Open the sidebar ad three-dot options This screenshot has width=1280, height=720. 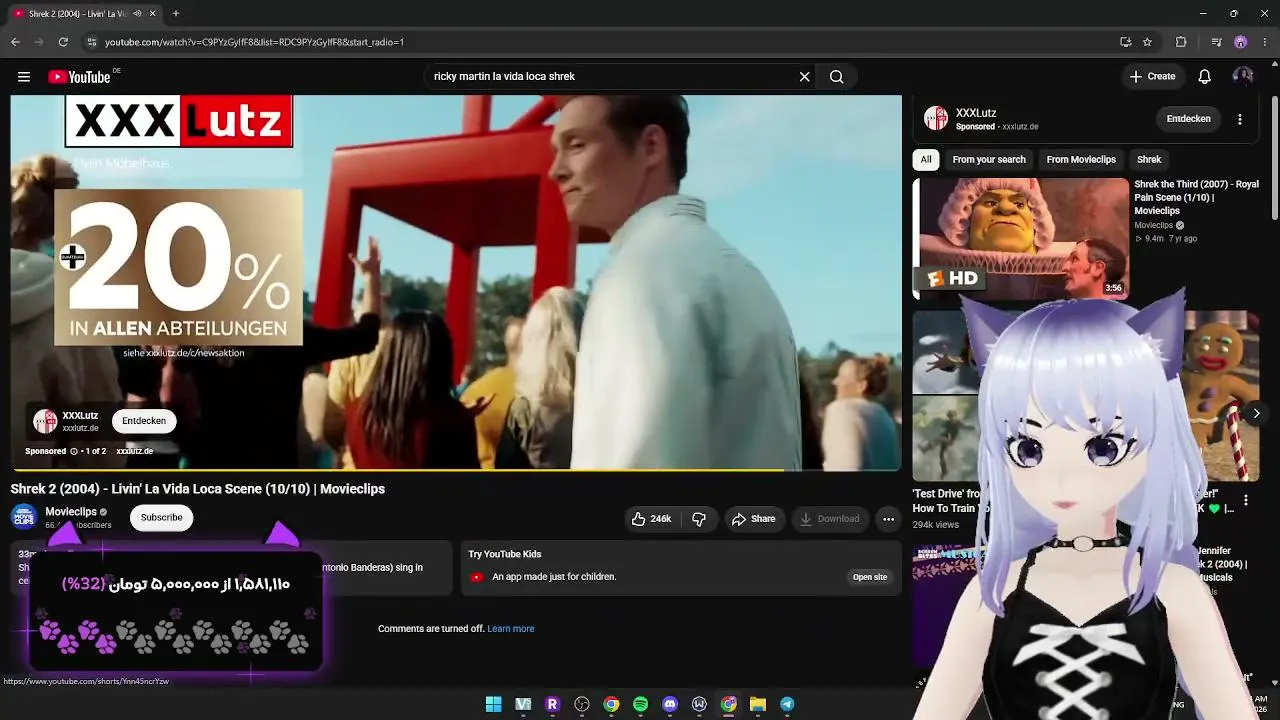[x=1240, y=119]
